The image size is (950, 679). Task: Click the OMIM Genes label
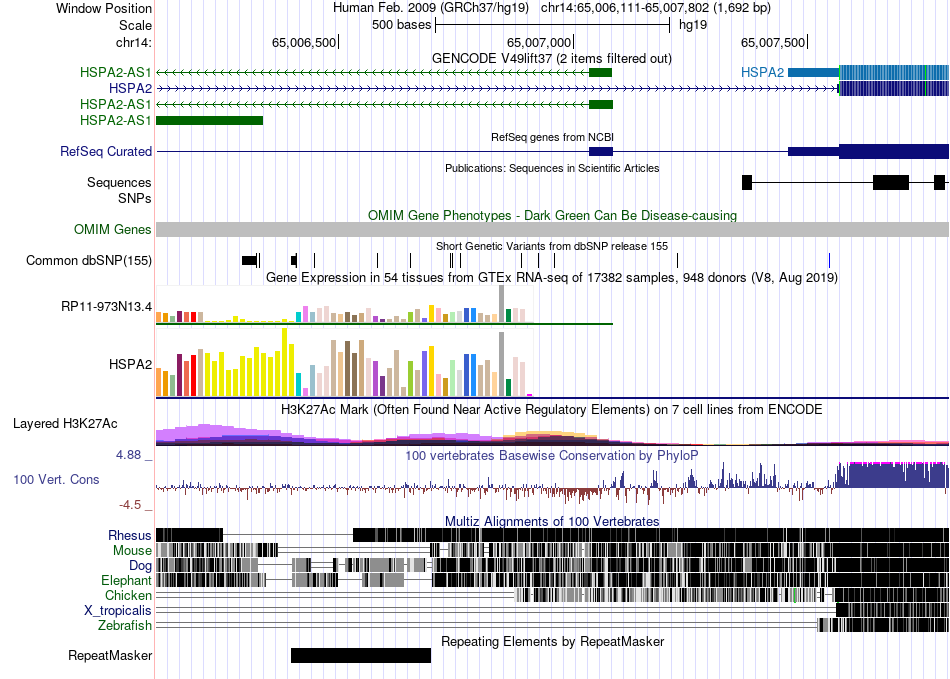point(113,230)
